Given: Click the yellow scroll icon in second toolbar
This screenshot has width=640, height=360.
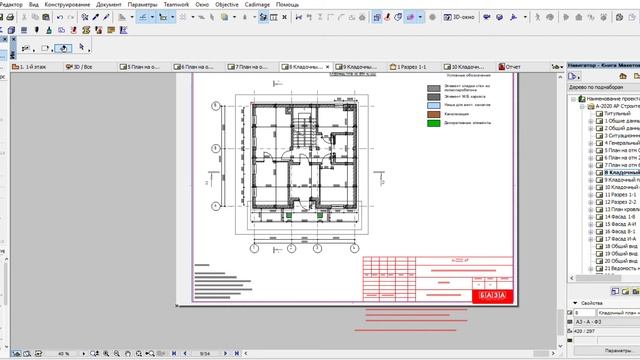Looking at the screenshot, I should (86, 30).
